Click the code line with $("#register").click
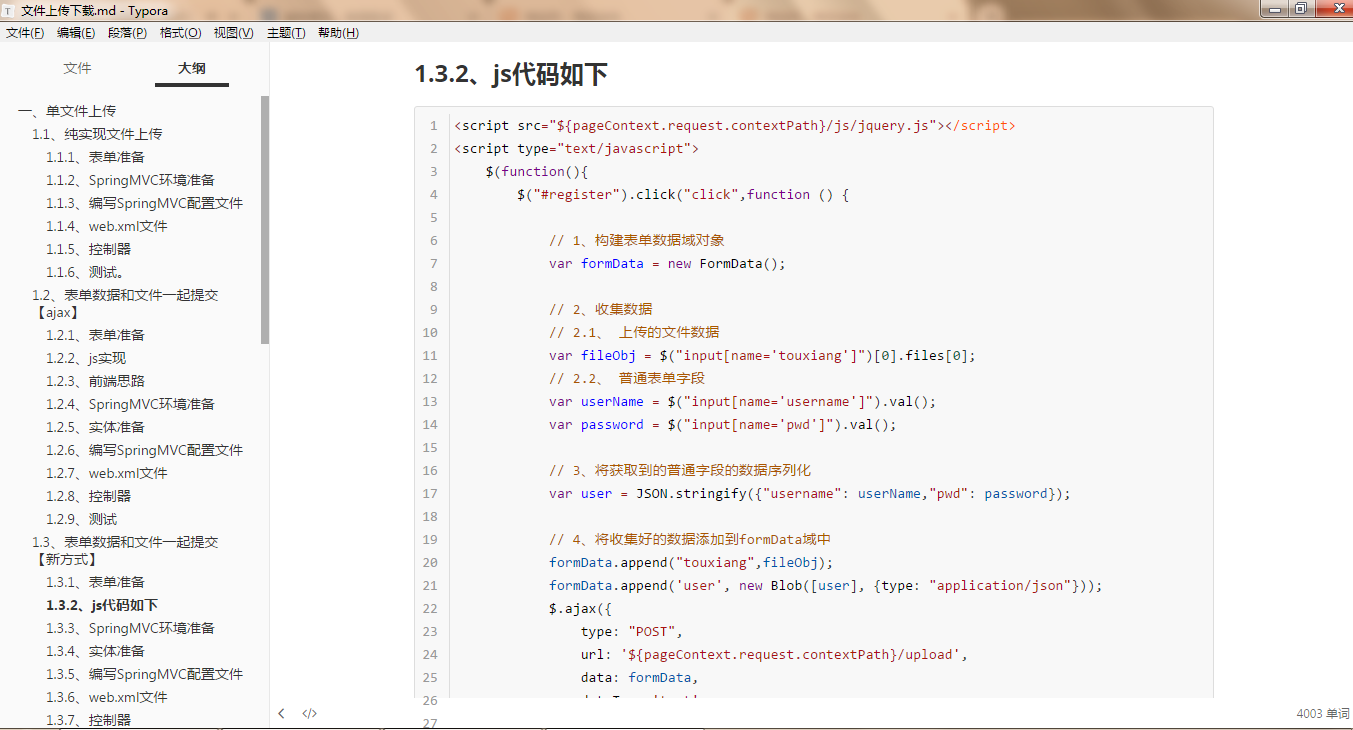Screen dimensions: 1353x730 (x=683, y=195)
